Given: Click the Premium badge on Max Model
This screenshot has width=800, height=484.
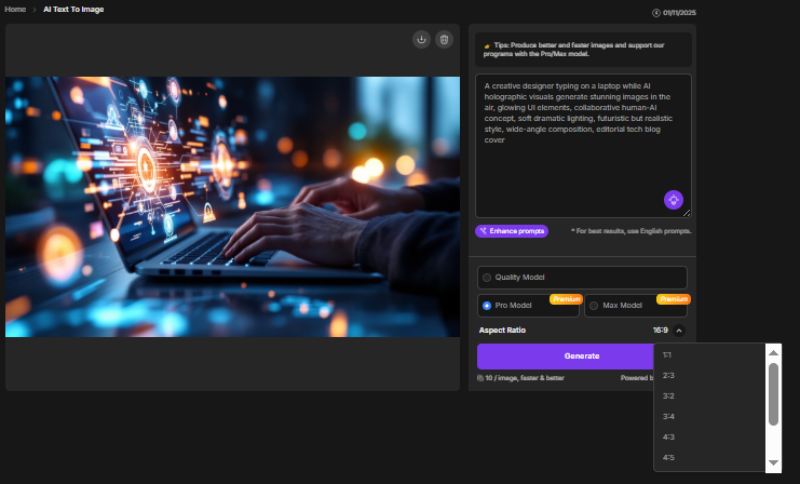Looking at the screenshot, I should (673, 299).
